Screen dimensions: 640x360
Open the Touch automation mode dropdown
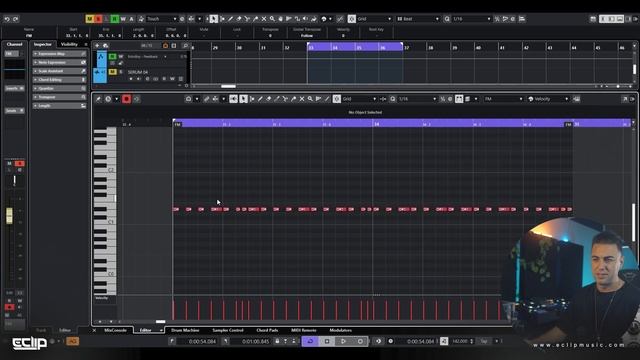pos(162,19)
